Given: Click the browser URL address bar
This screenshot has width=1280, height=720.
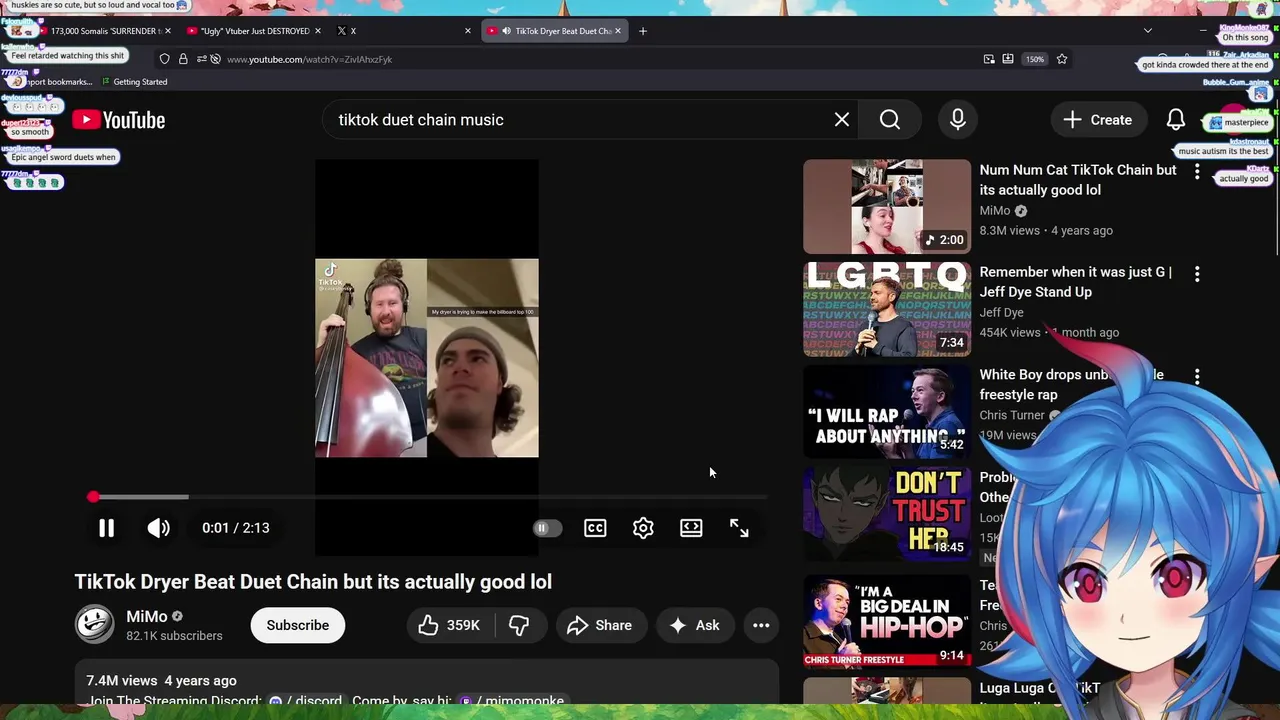Looking at the screenshot, I should coord(600,59).
